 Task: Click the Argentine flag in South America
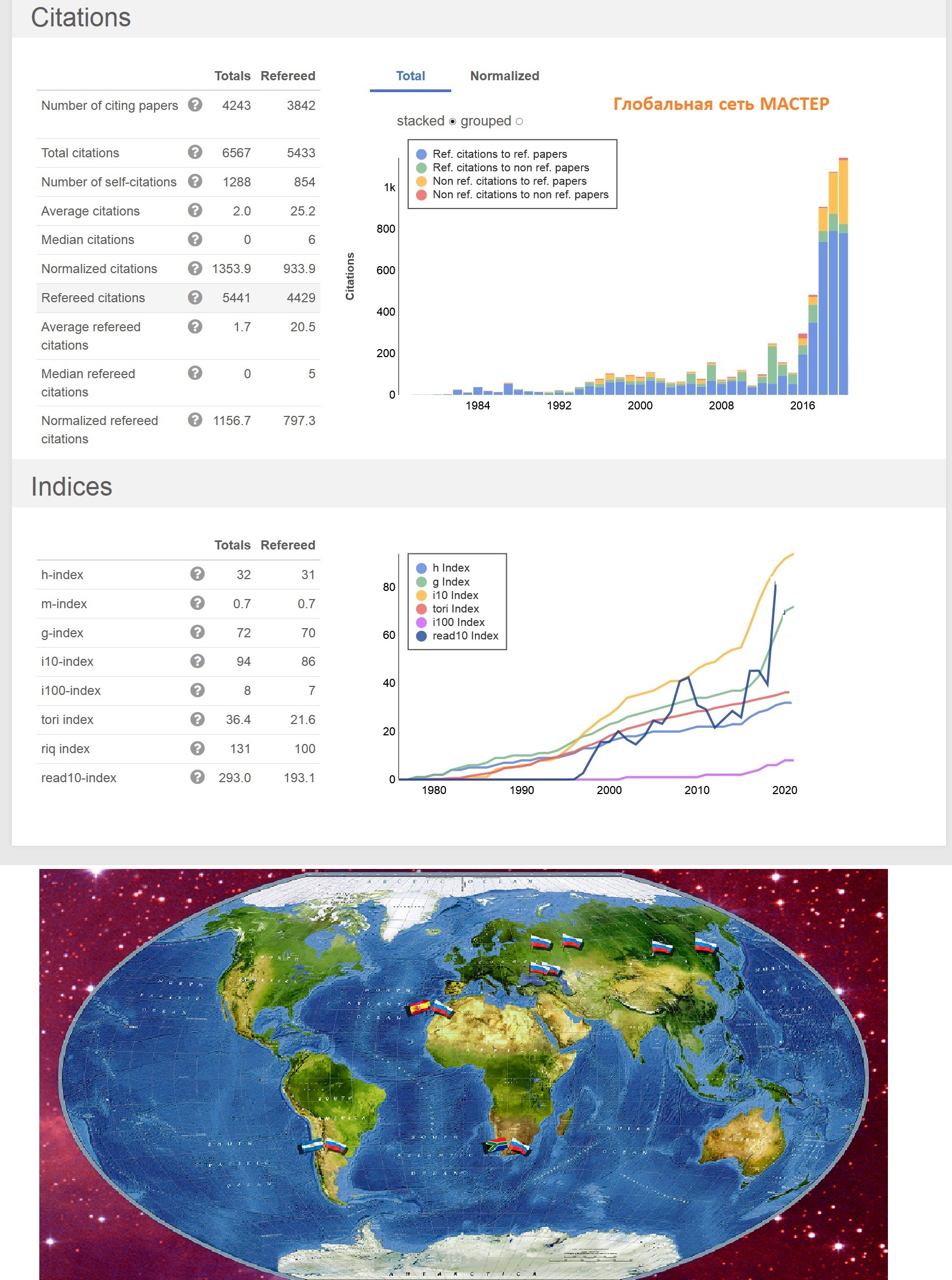tap(311, 1146)
